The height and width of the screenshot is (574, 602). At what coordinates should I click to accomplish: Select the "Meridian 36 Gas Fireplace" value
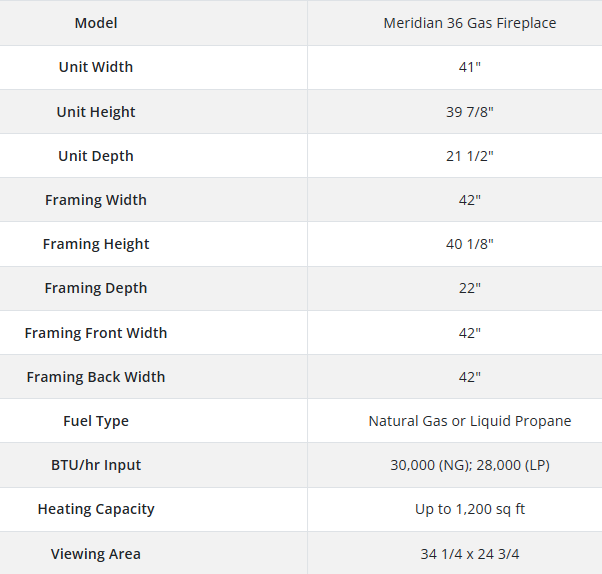pyautogui.click(x=470, y=23)
